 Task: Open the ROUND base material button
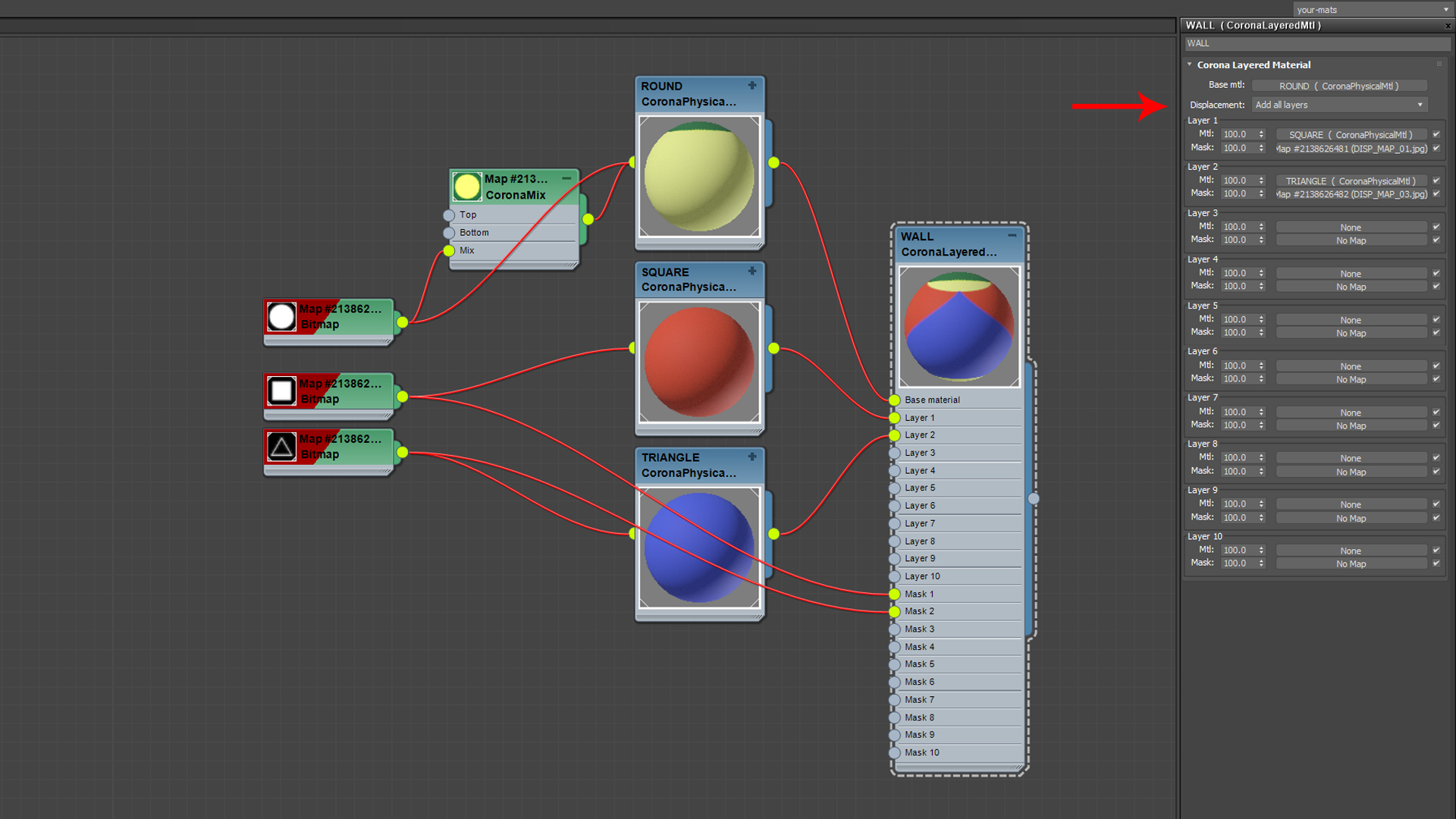[1339, 86]
